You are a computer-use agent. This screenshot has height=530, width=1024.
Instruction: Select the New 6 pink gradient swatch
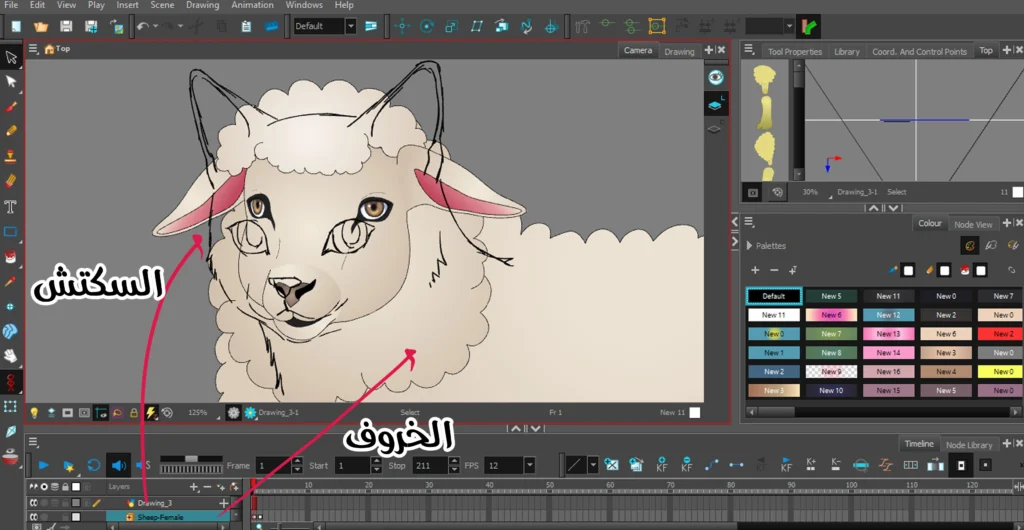point(831,315)
